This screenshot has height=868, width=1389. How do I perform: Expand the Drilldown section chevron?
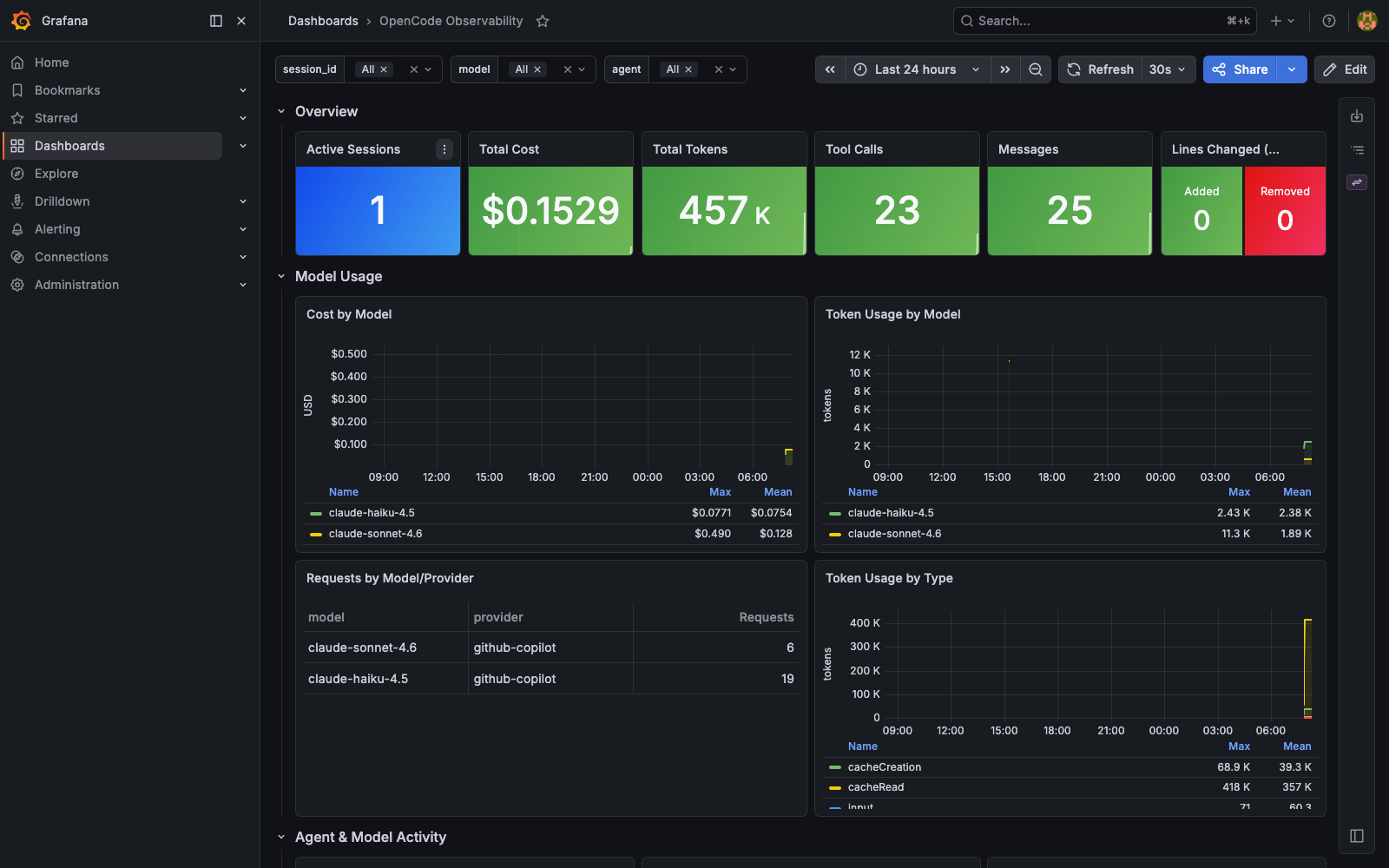(x=243, y=201)
